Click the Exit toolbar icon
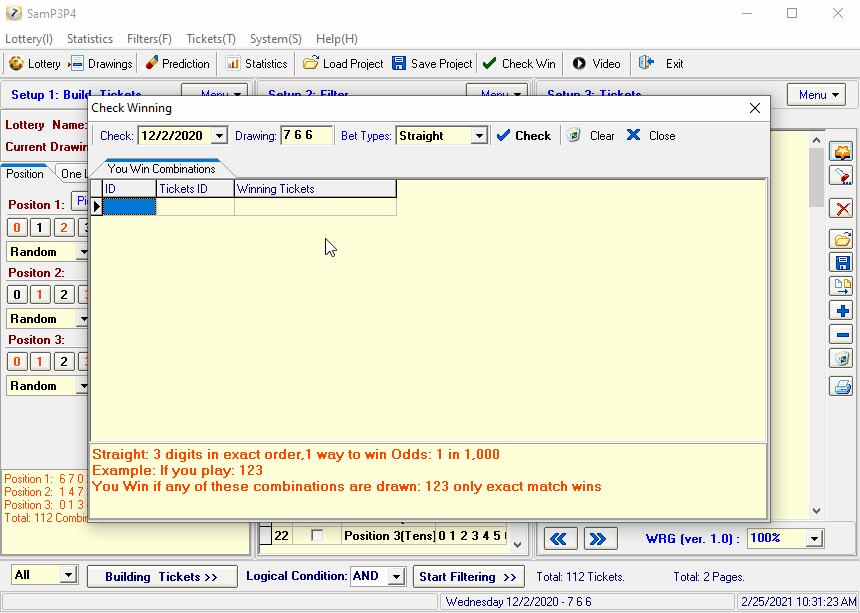 (647, 64)
